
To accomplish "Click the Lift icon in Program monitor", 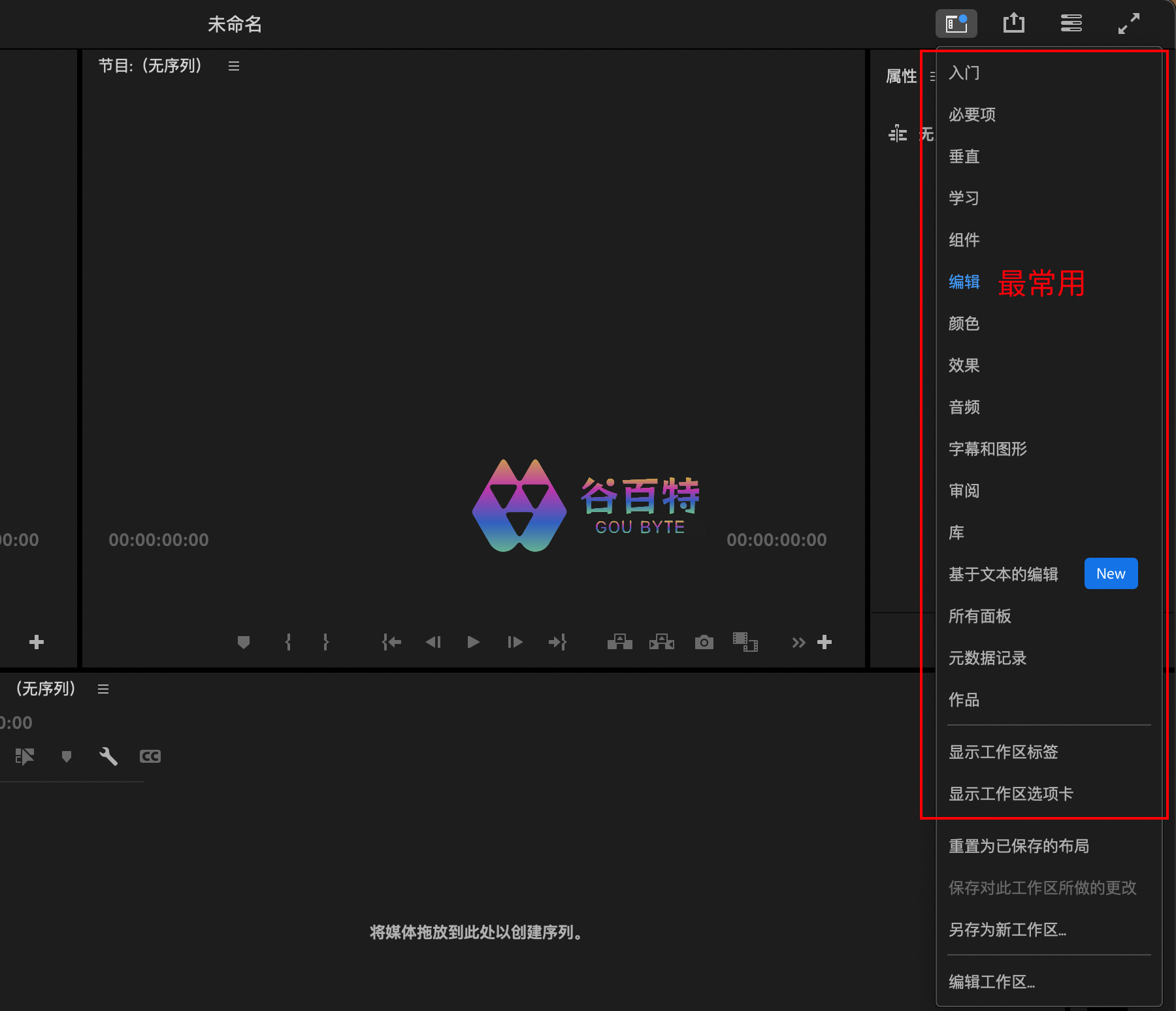I will point(619,642).
